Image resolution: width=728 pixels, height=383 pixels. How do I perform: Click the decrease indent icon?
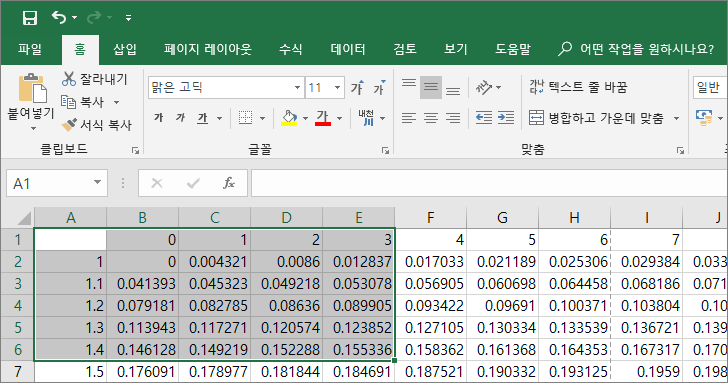point(484,118)
